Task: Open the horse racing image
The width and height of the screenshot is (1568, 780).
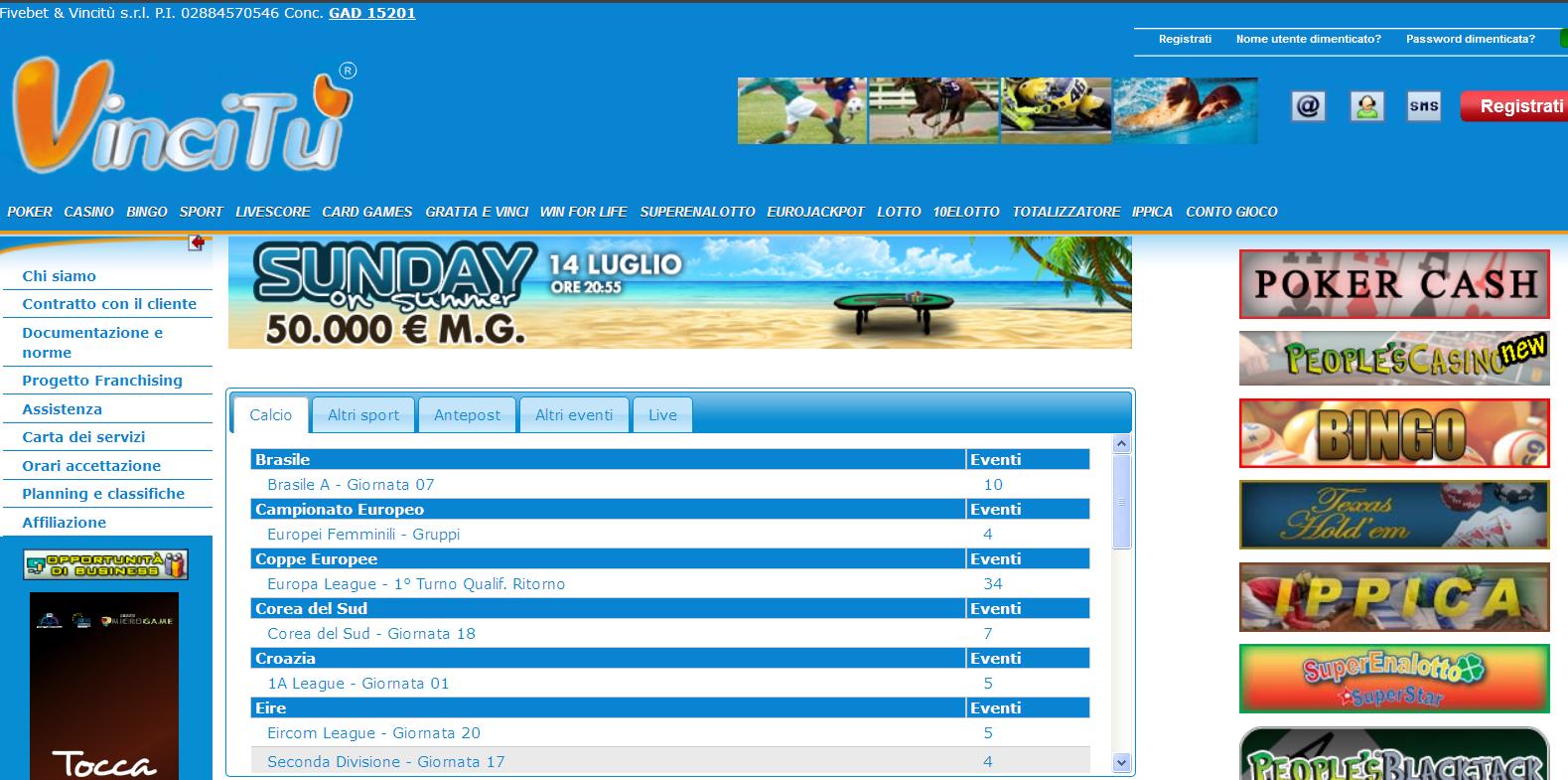Action: [934, 110]
